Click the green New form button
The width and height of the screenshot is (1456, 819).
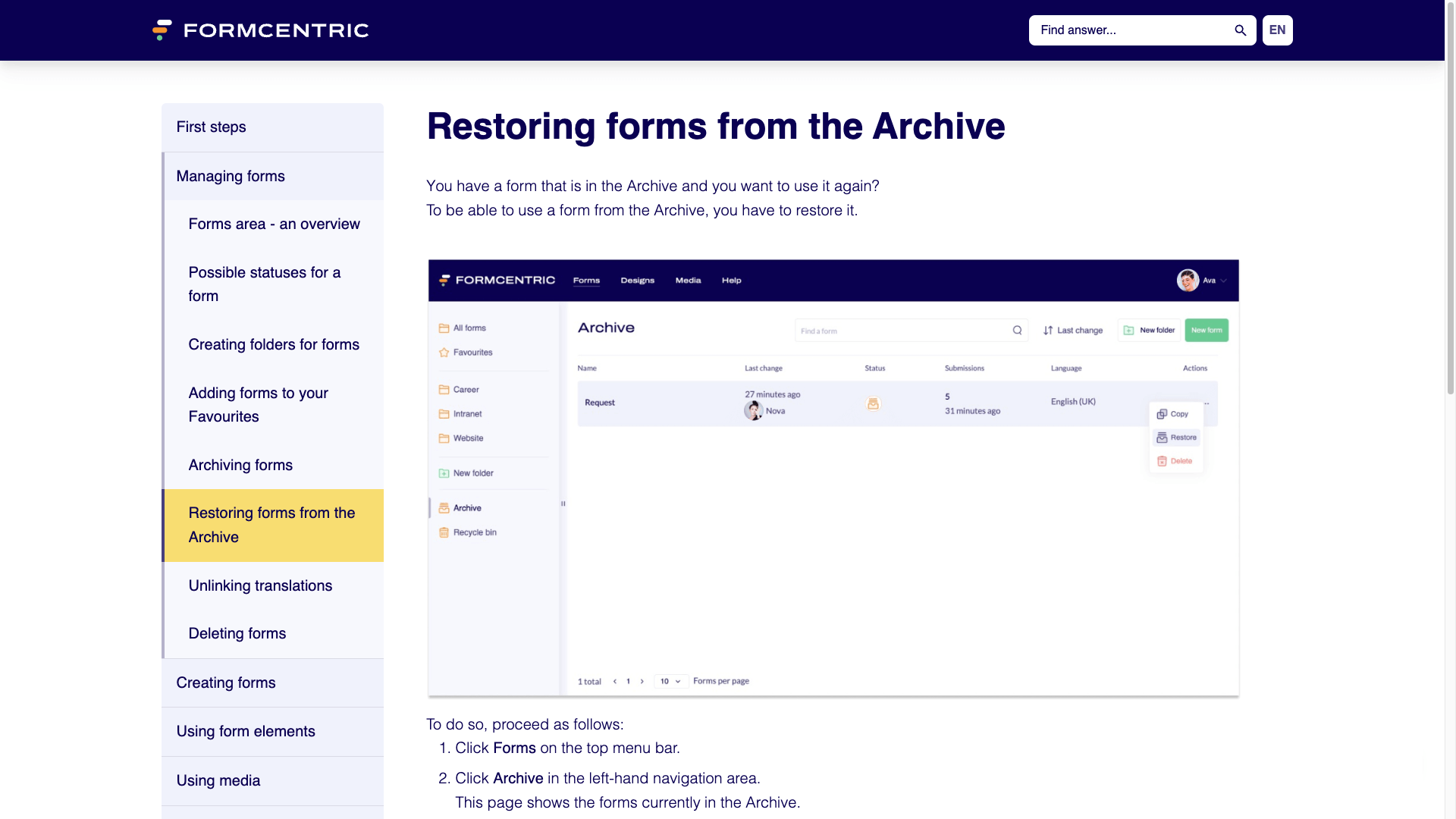click(x=1206, y=330)
